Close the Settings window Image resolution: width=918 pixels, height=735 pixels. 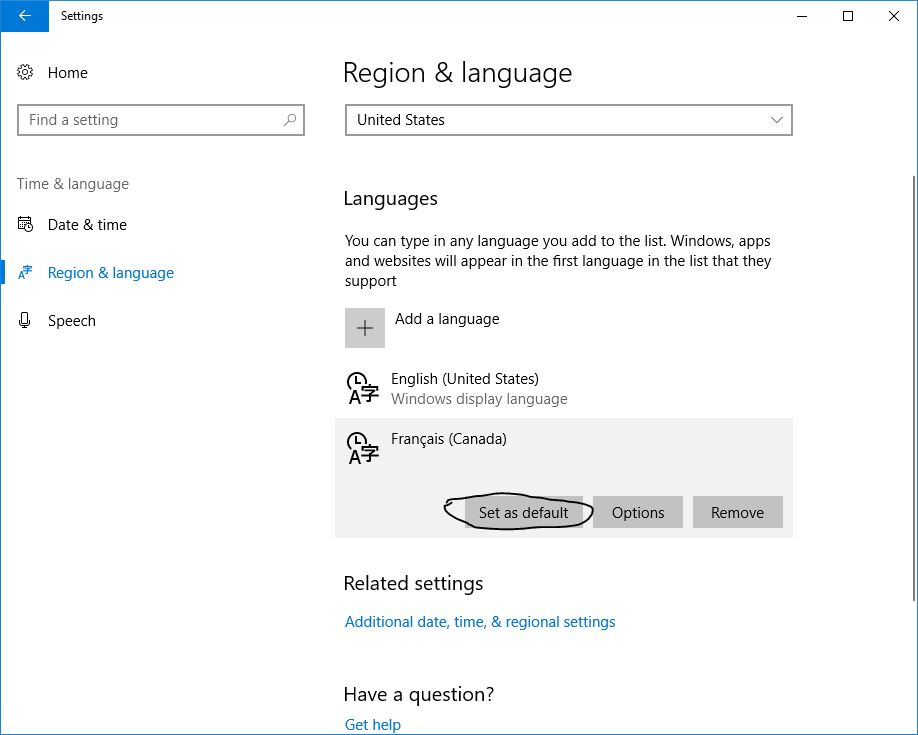[x=893, y=16]
